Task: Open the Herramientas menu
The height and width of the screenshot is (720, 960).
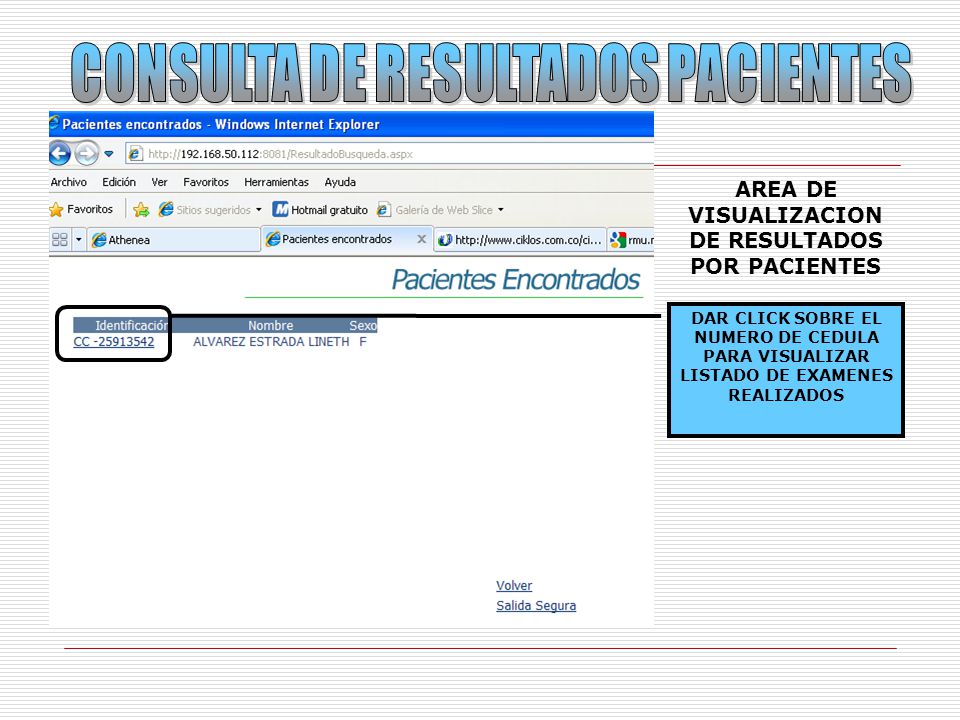Action: tap(276, 182)
